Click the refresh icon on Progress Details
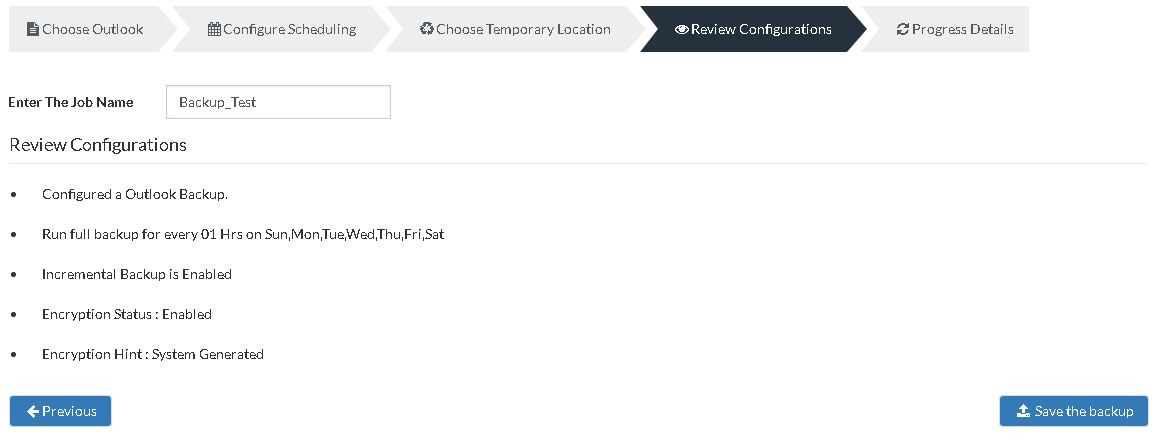The height and width of the screenshot is (440, 1158). (x=902, y=30)
